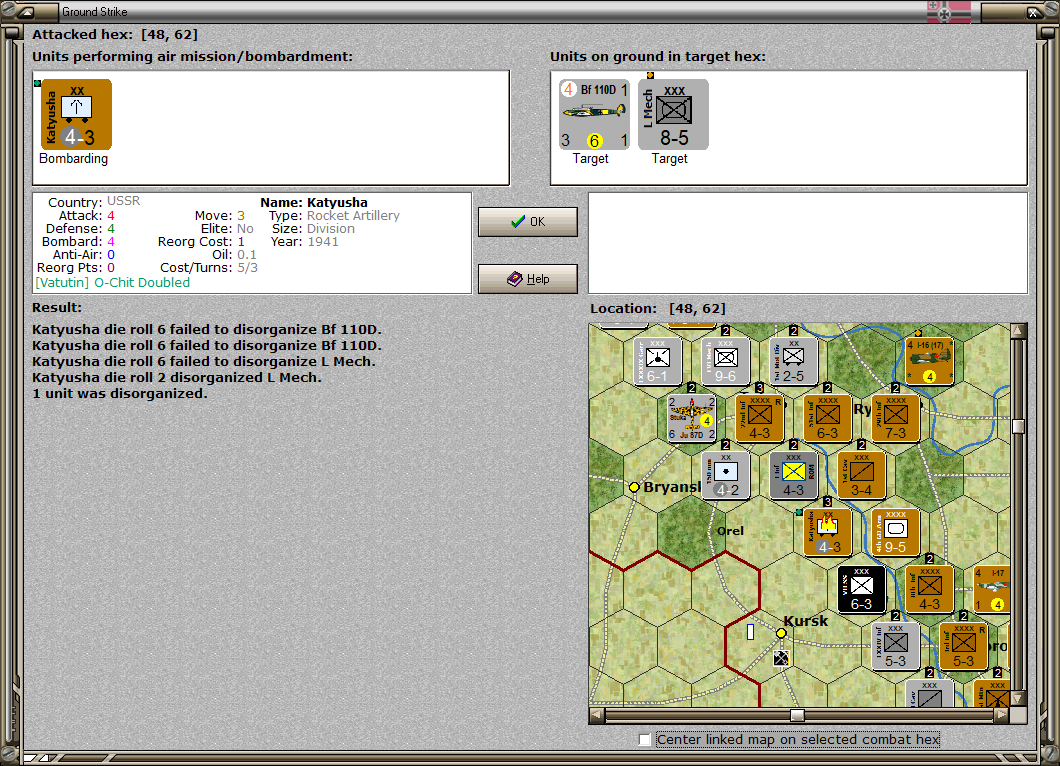Click the Stuka Ju 87D counter on map

pos(691,418)
